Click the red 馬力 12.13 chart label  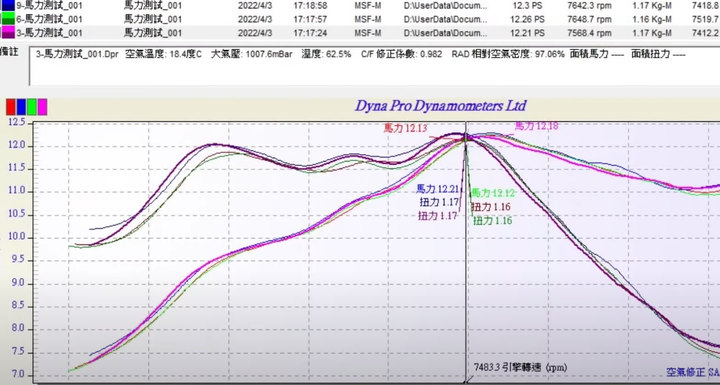pos(405,128)
